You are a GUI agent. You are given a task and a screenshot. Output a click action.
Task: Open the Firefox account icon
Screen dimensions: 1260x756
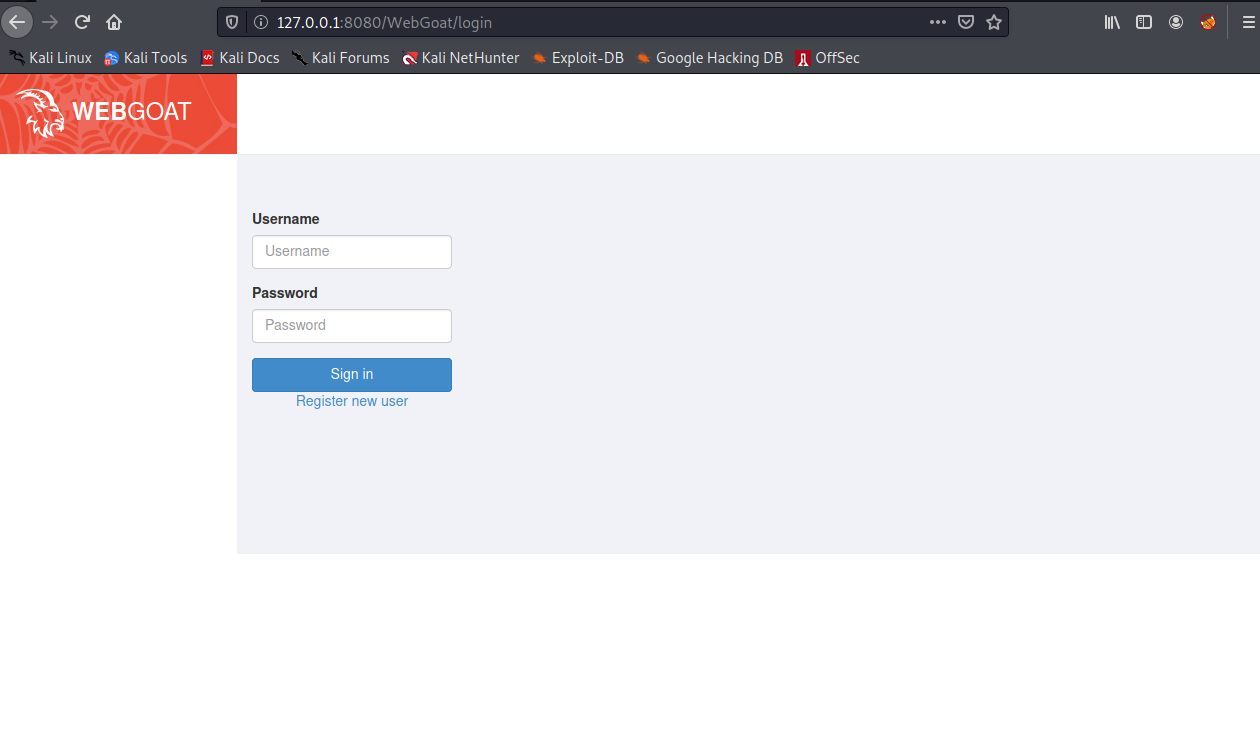1176,22
